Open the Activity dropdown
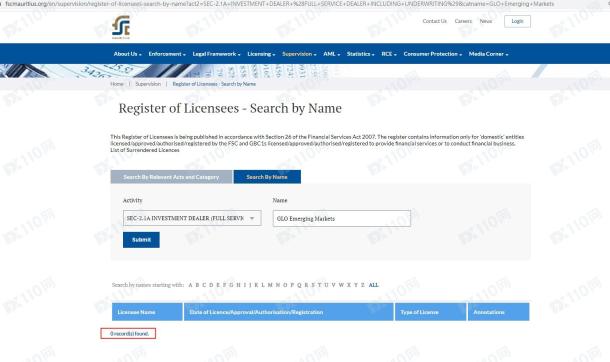 click(x=192, y=218)
